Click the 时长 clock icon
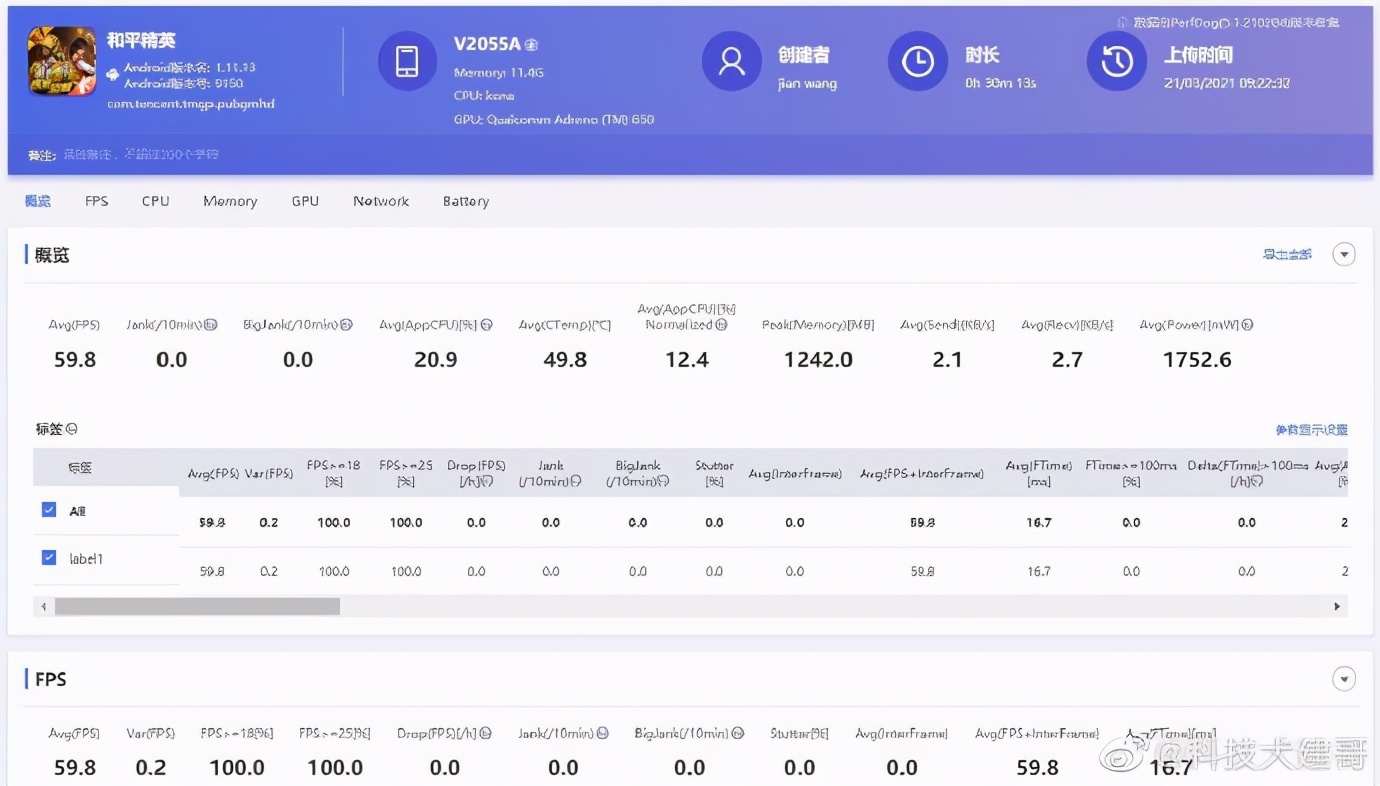Viewport: 1380px width, 786px height. pyautogui.click(x=917, y=60)
